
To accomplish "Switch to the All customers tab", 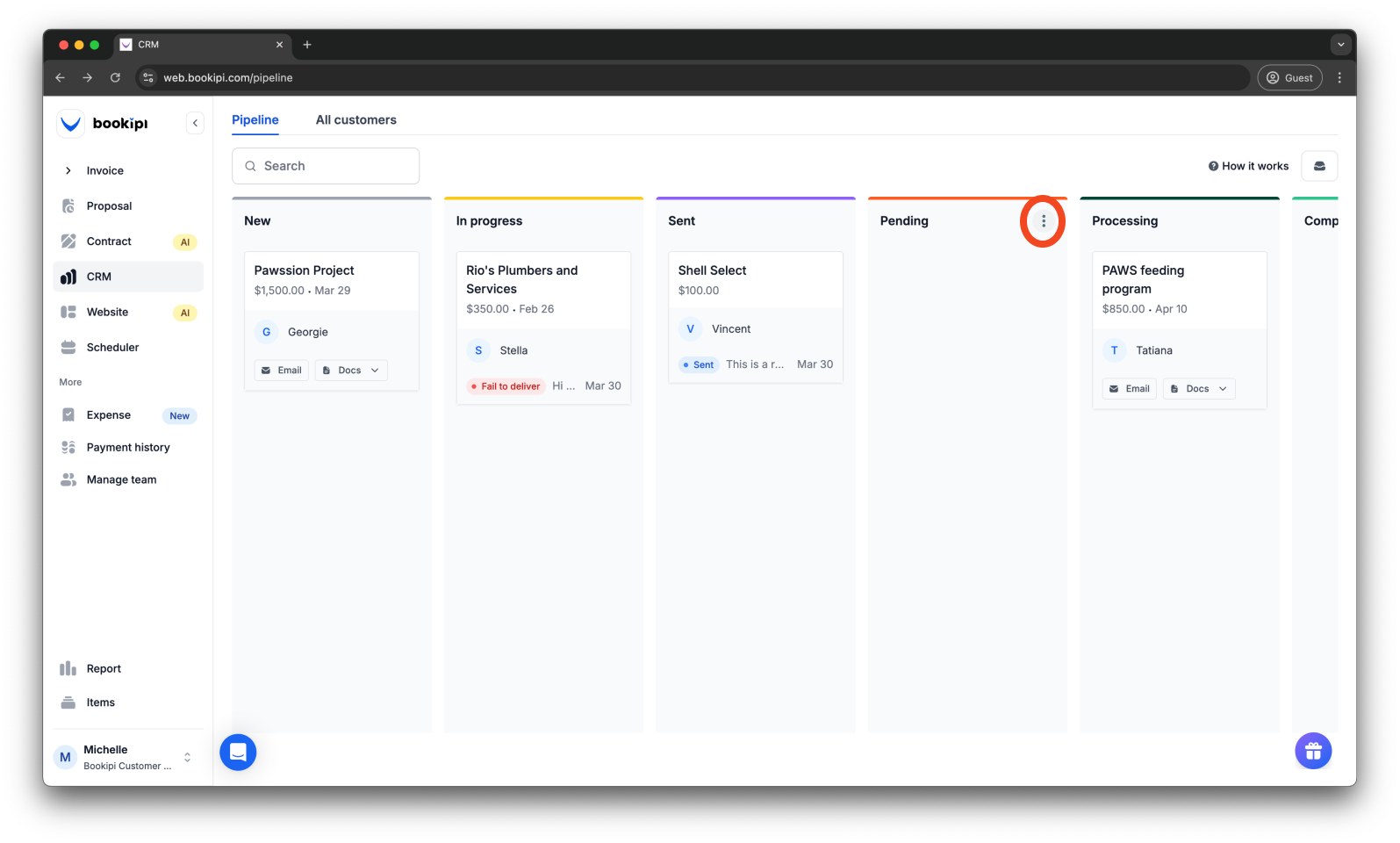I will pos(356,120).
